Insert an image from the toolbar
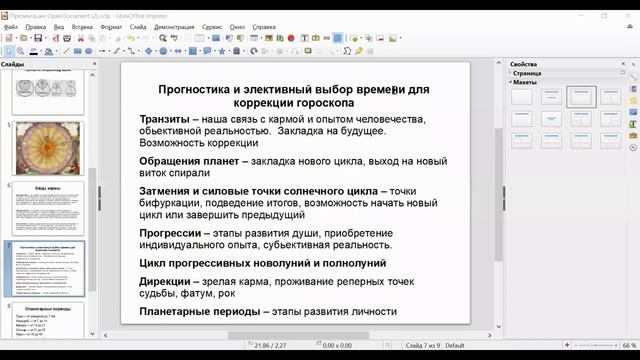Image resolution: width=640 pixels, height=360 pixels. coord(269,38)
